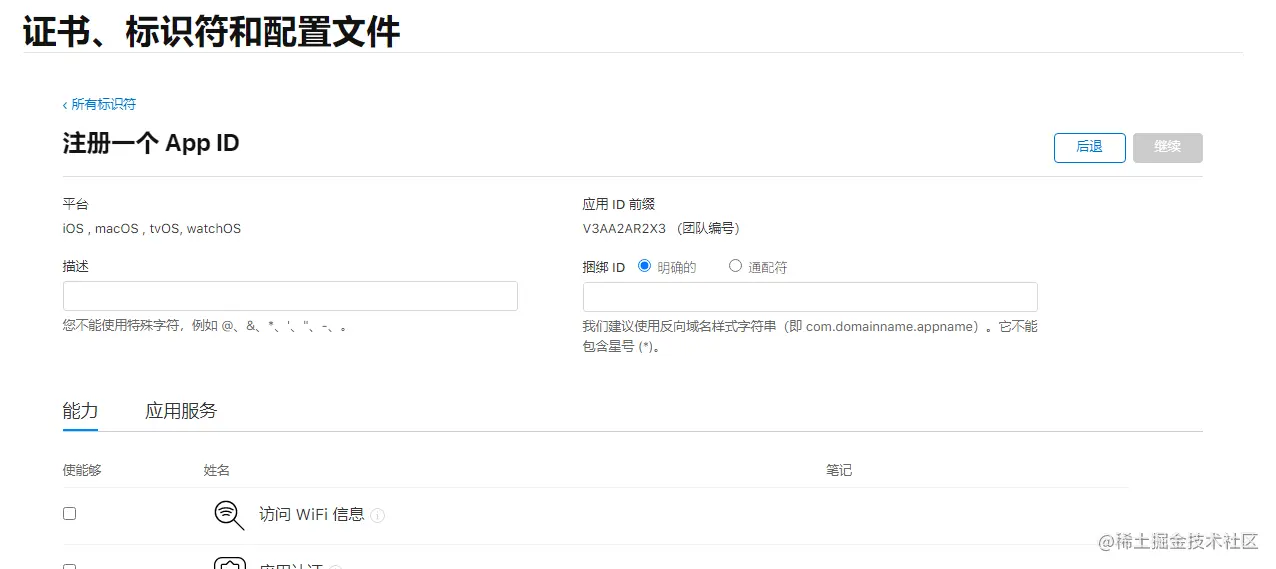Switch to the 能力 tab
Screen dimensions: 1276x569
point(80,411)
